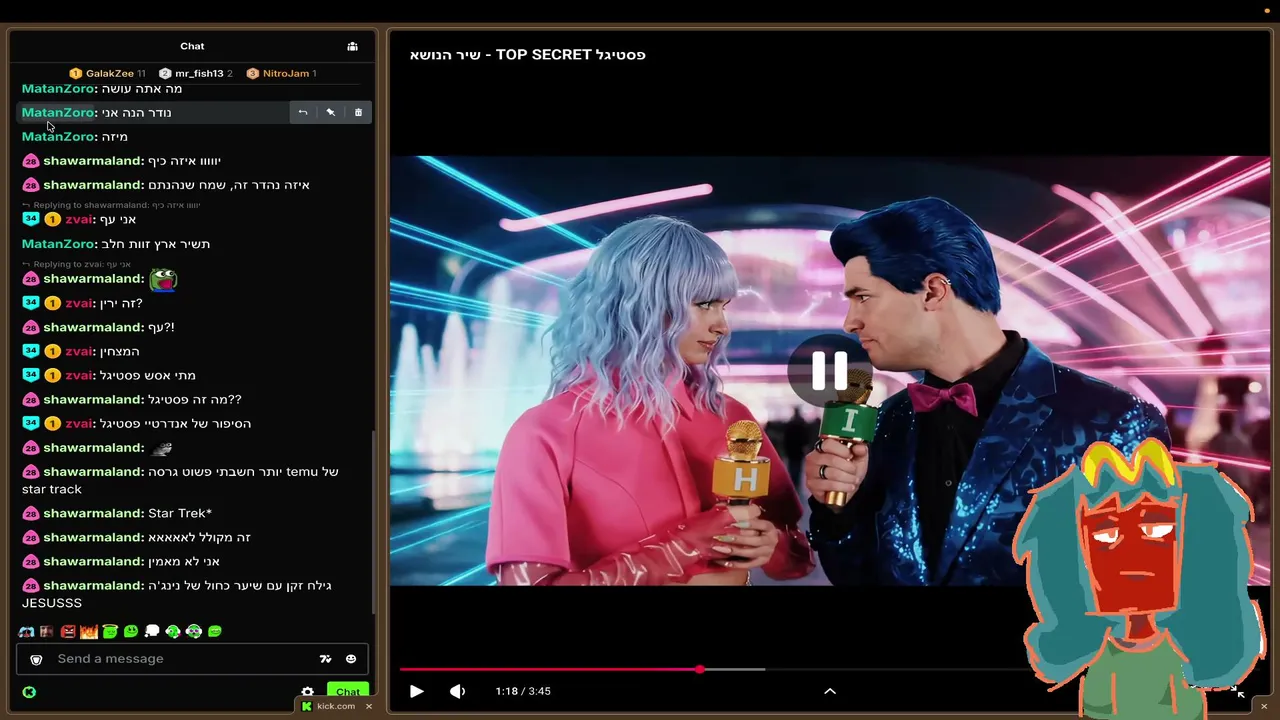The width and height of the screenshot is (1280, 720).
Task: Open chat settings gear
Action: (307, 692)
